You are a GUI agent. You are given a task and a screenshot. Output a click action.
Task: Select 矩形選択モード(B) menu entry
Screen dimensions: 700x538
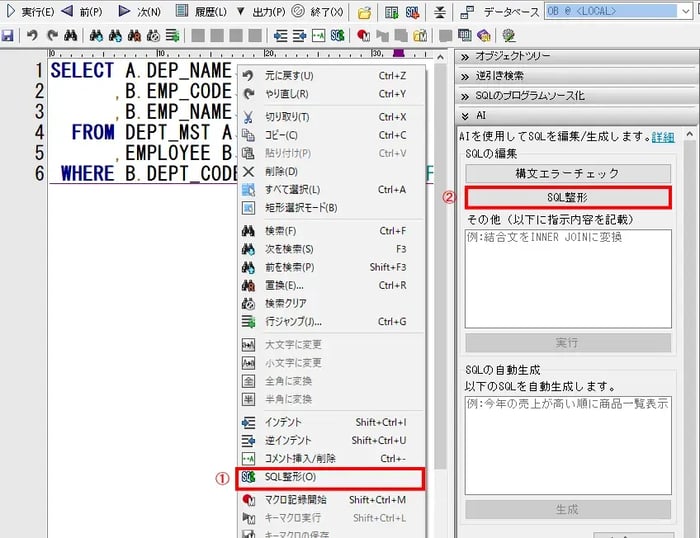point(300,207)
